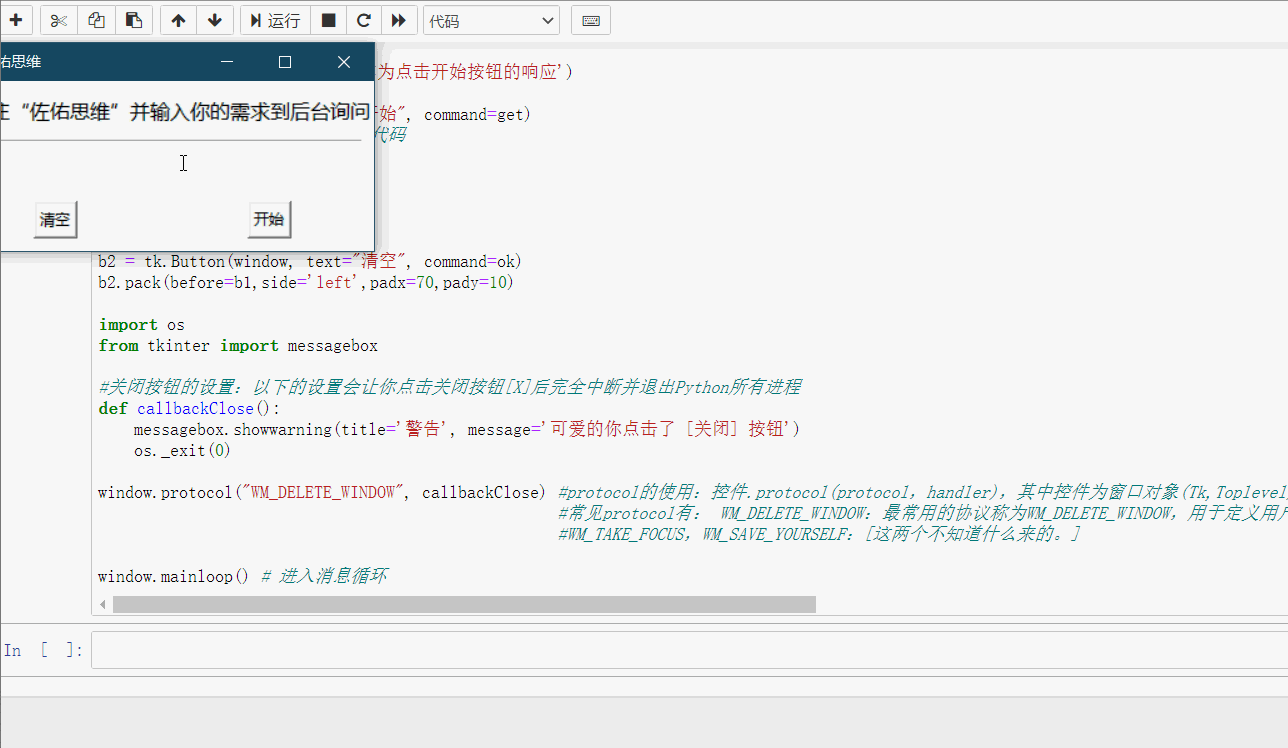Viewport: 1288px width, 748px height.
Task: Open the 代码 cell type dropdown
Action: click(x=491, y=20)
